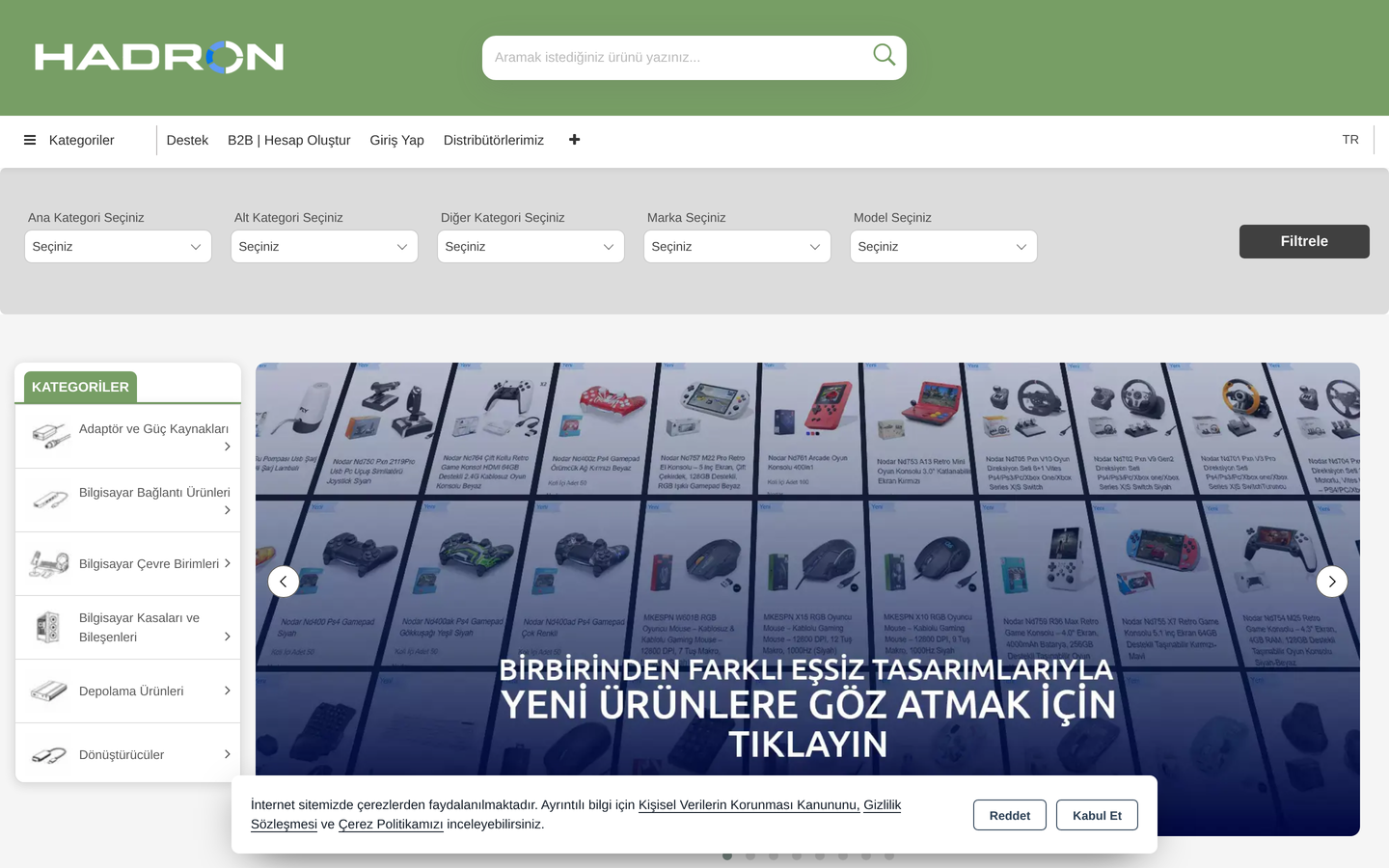
Task: Click Reddet on cookie notice
Action: click(1010, 815)
